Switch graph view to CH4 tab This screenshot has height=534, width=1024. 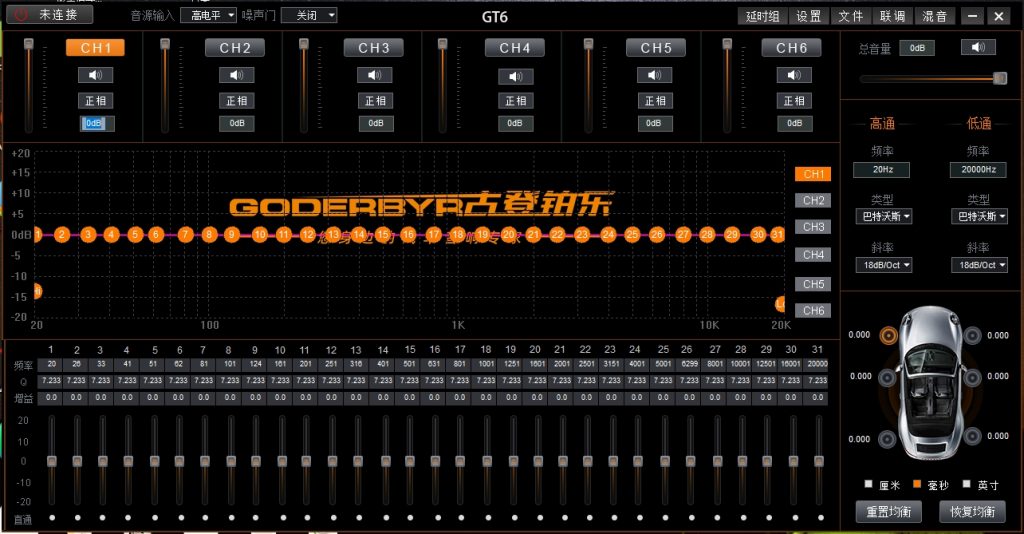(813, 255)
